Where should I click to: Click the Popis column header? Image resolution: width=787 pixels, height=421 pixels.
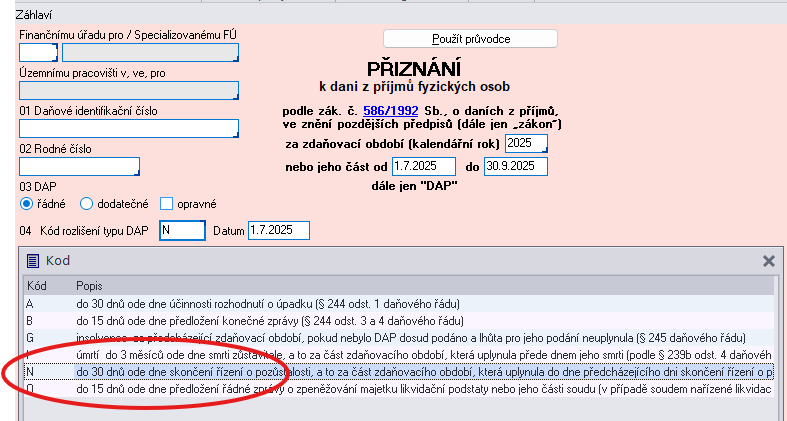88,286
